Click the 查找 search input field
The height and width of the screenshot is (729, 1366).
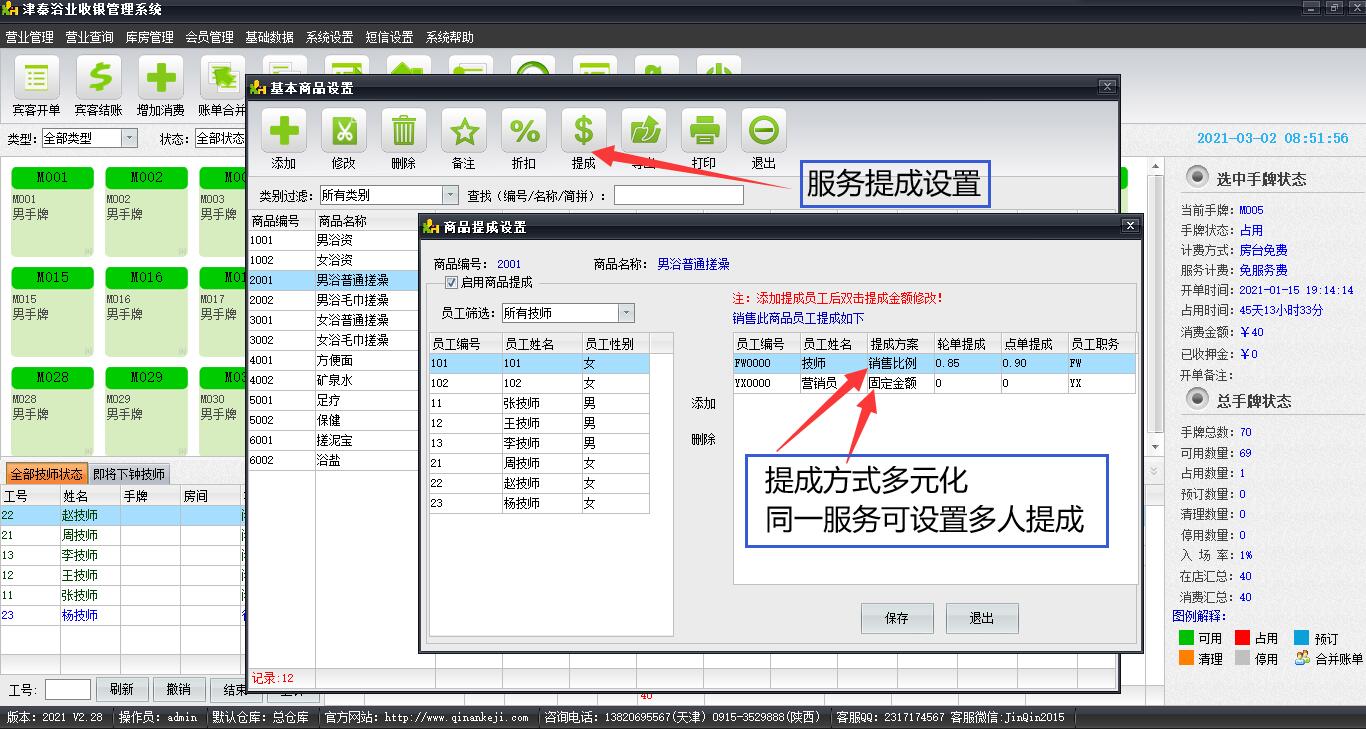(x=678, y=195)
